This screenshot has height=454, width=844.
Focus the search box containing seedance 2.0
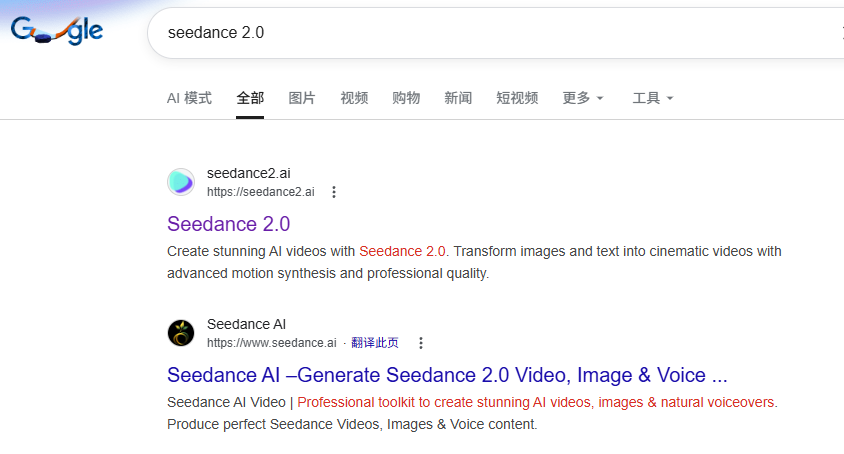[495, 33]
